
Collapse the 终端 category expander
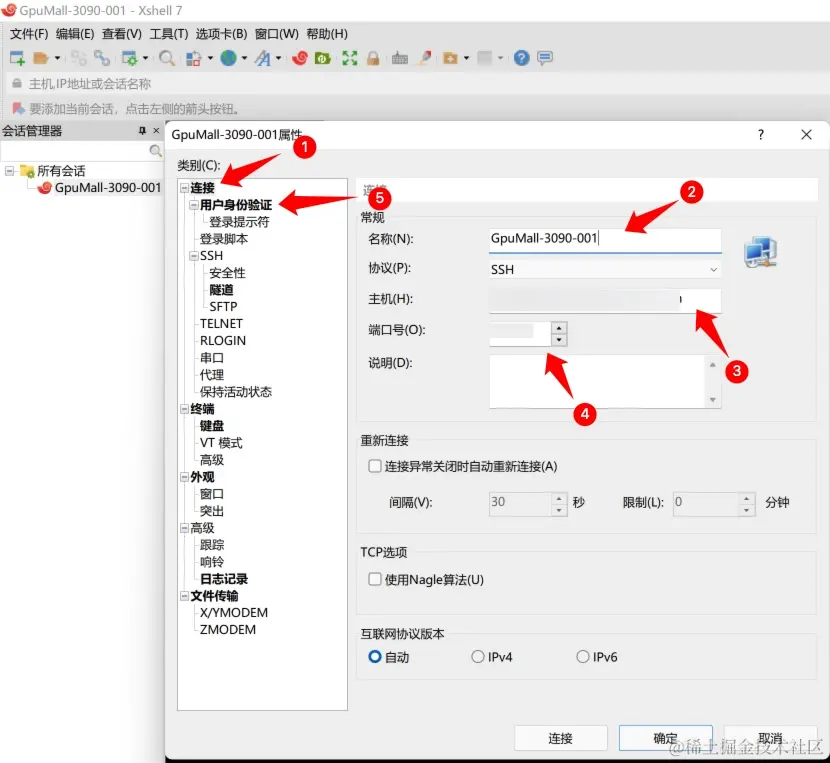click(184, 409)
